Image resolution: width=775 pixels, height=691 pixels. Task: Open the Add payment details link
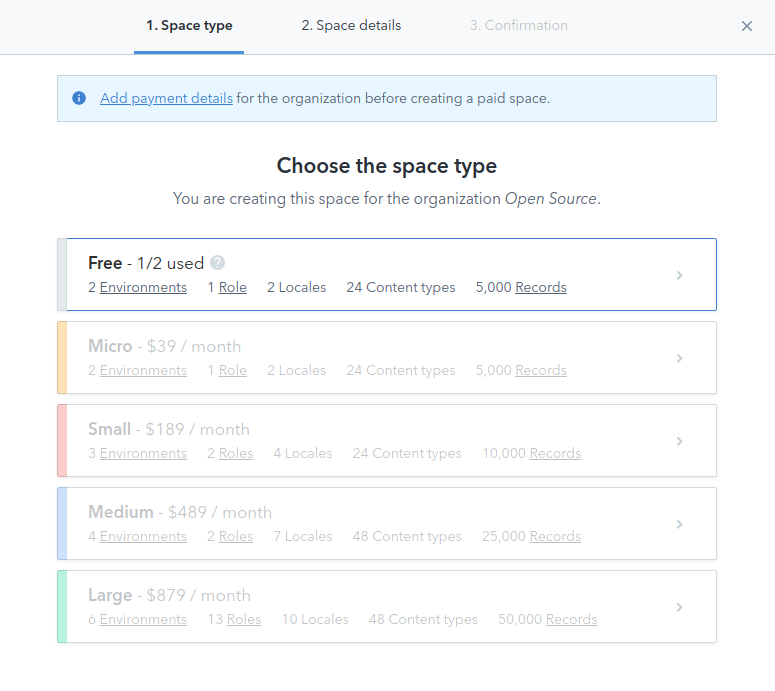166,98
